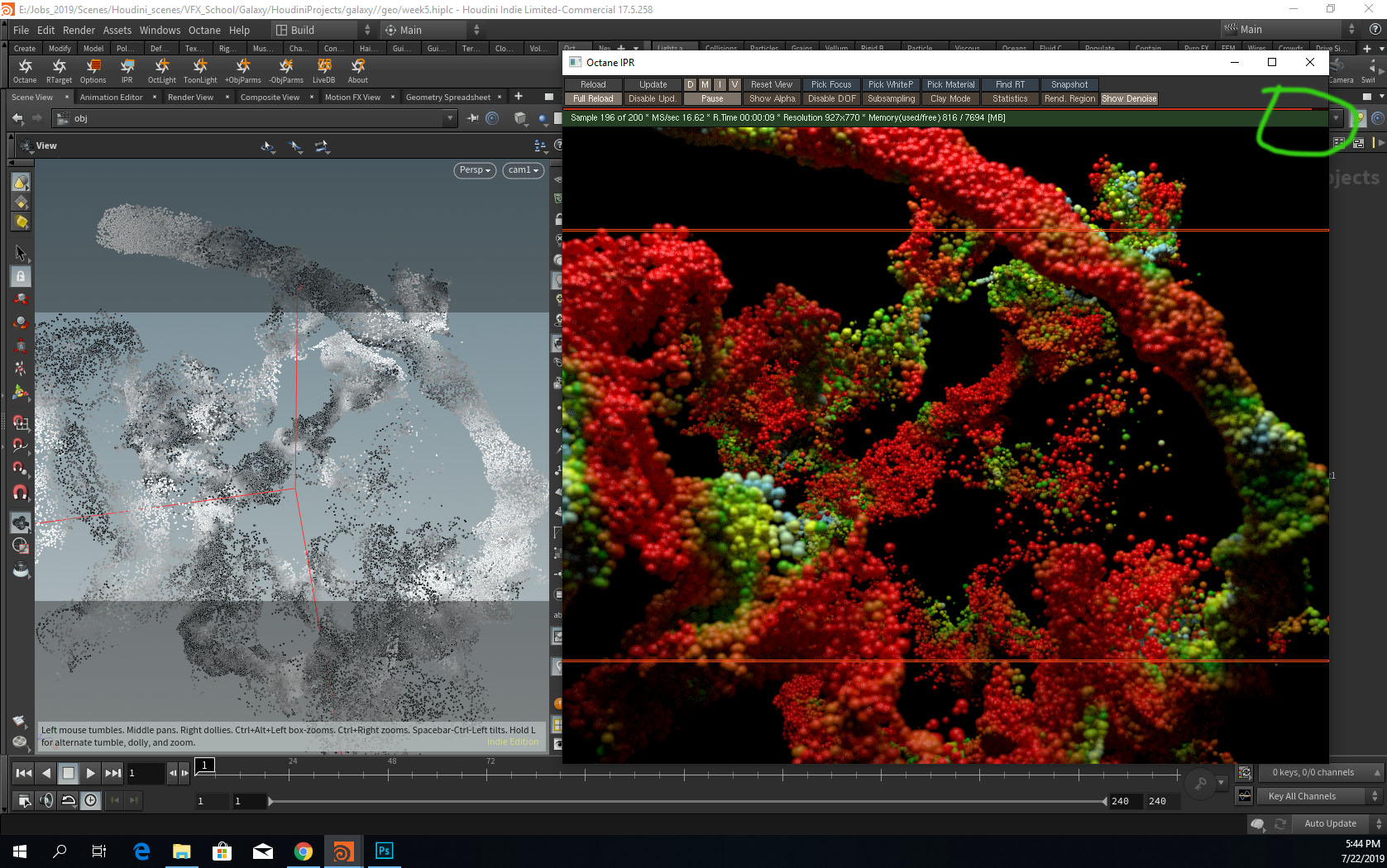1387x868 pixels.
Task: Click the +ObjParms shelf icon
Action: tap(242, 66)
